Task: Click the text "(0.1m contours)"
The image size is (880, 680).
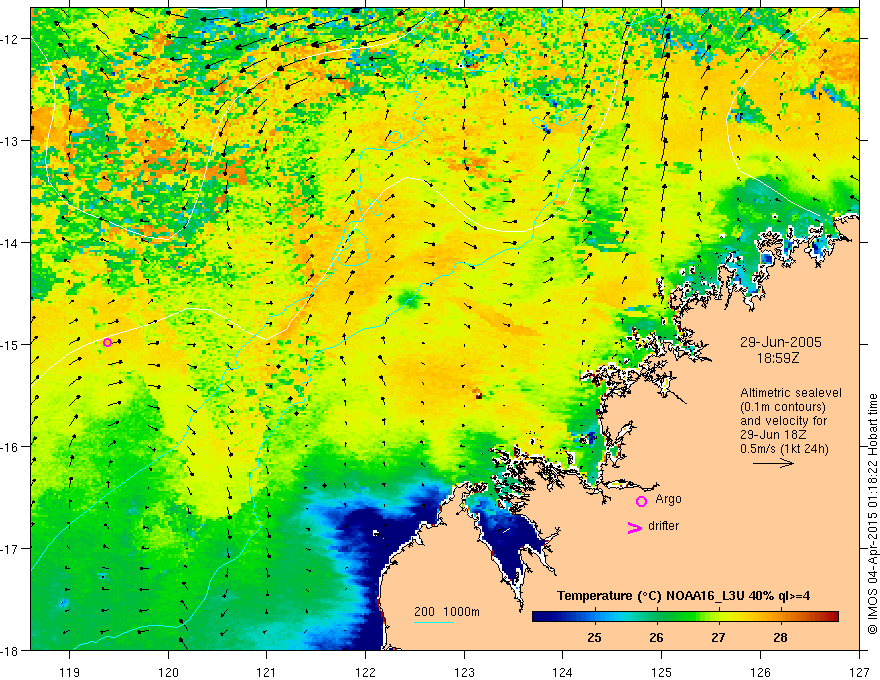Action: (x=783, y=407)
